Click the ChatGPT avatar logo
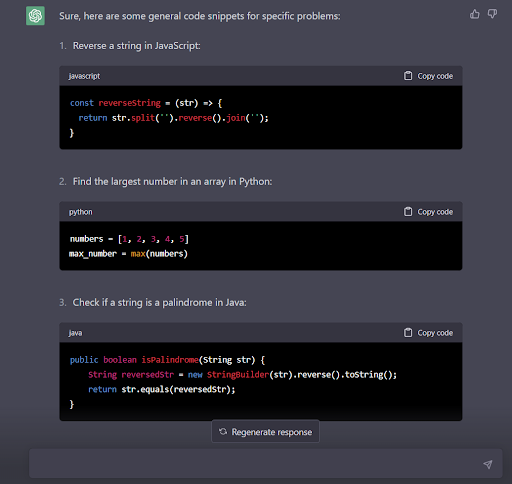512x484 pixels. tap(35, 16)
